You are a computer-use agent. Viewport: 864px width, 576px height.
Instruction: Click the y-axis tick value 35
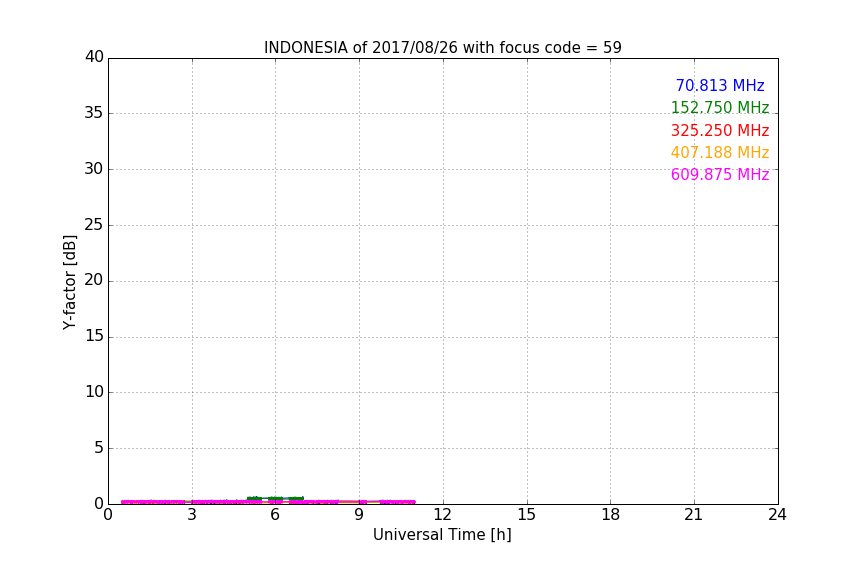pyautogui.click(x=94, y=113)
